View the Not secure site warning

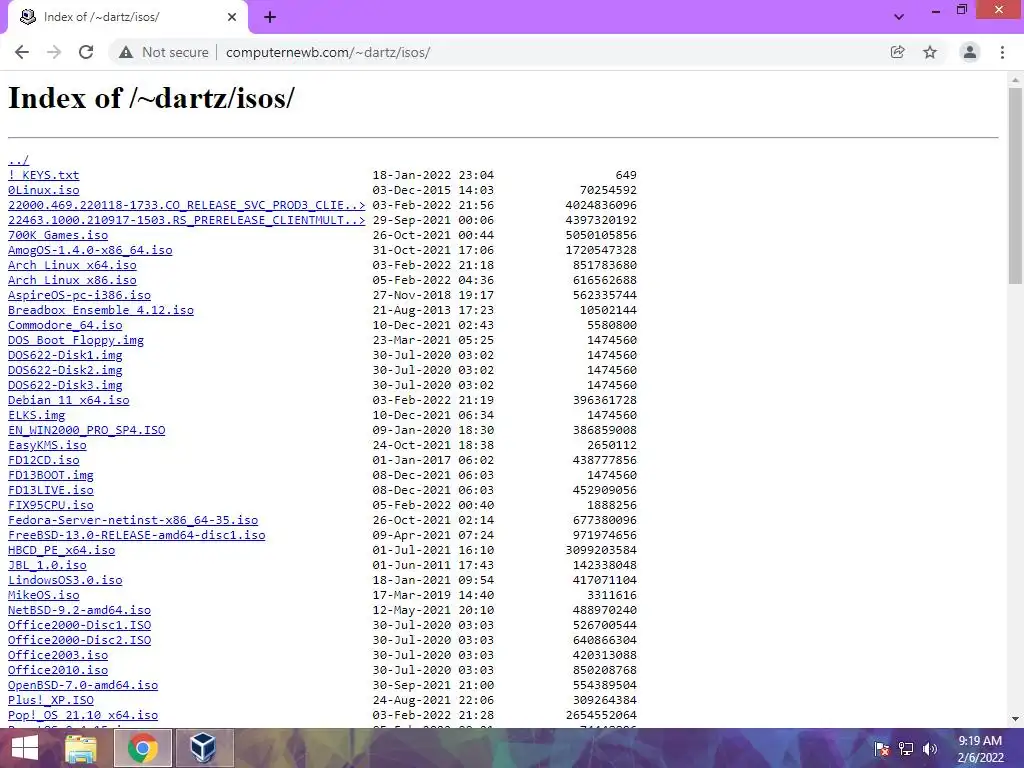164,52
